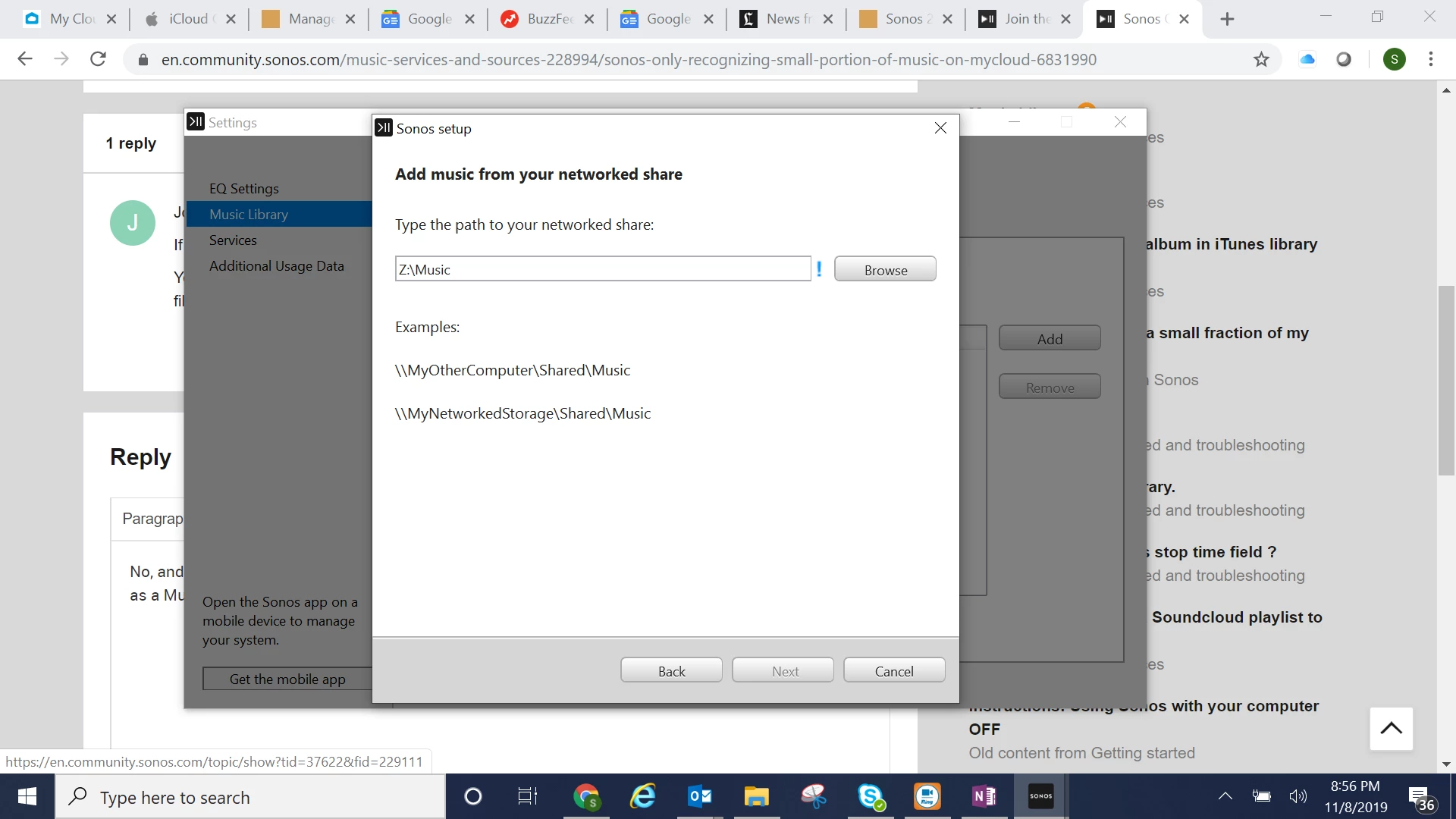The height and width of the screenshot is (819, 1456).
Task: Click the Windows search box
Action: (x=250, y=797)
